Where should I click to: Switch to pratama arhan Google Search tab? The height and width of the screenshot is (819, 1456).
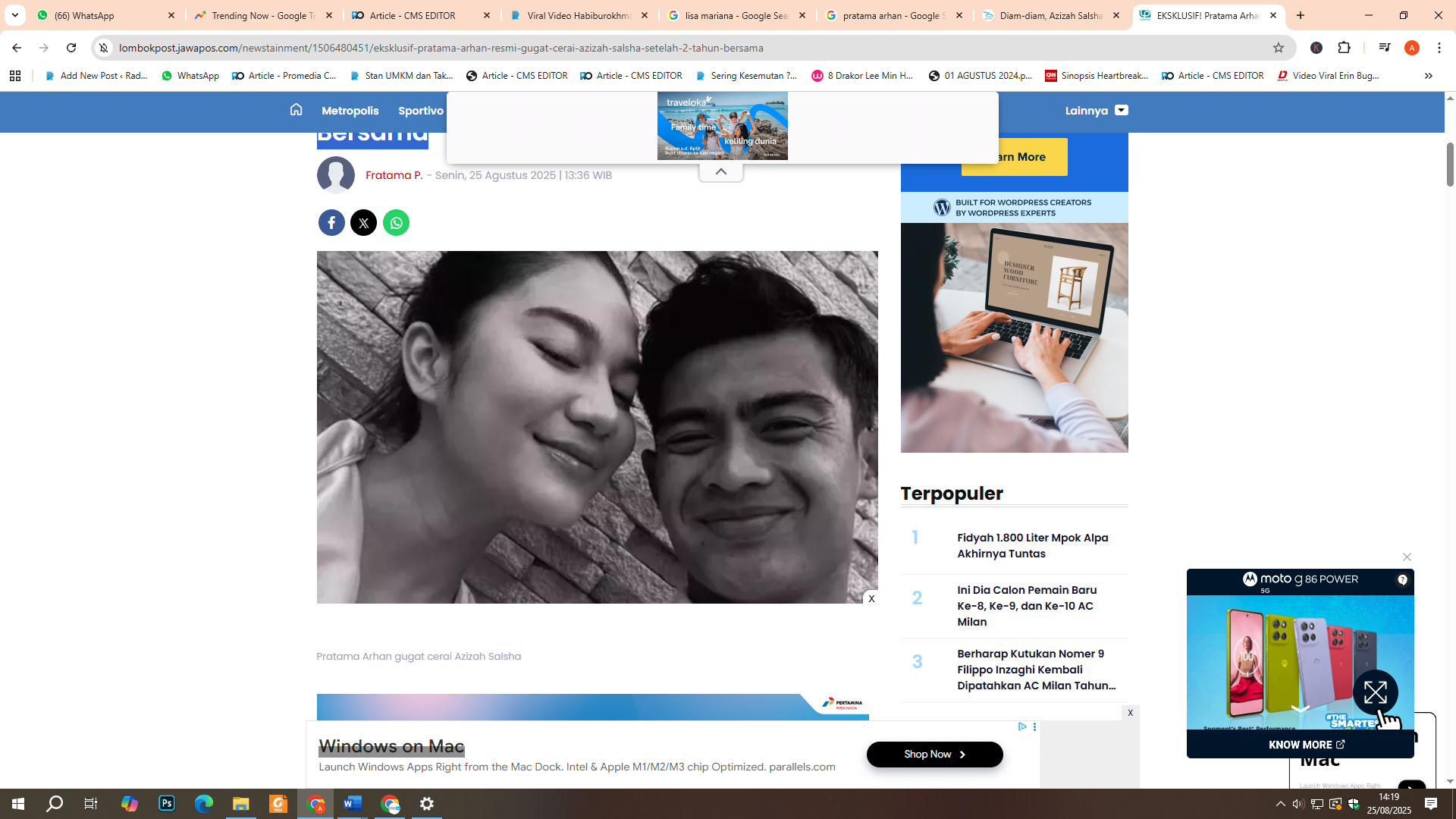894,15
